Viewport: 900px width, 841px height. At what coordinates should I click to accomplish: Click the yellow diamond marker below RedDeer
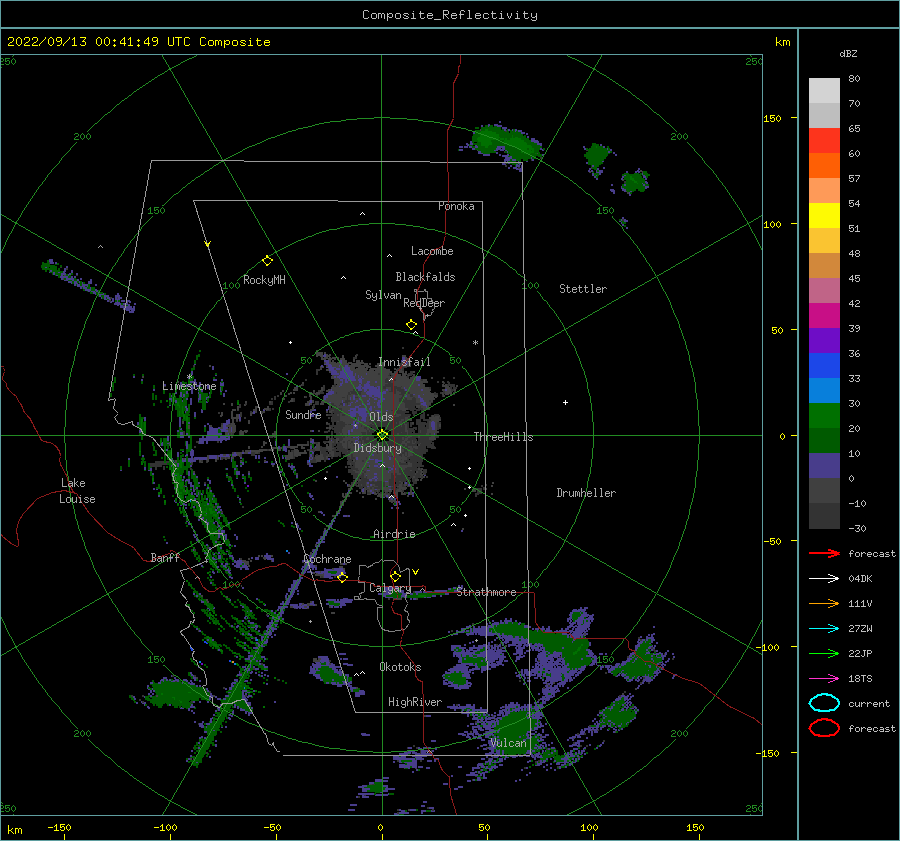411,325
